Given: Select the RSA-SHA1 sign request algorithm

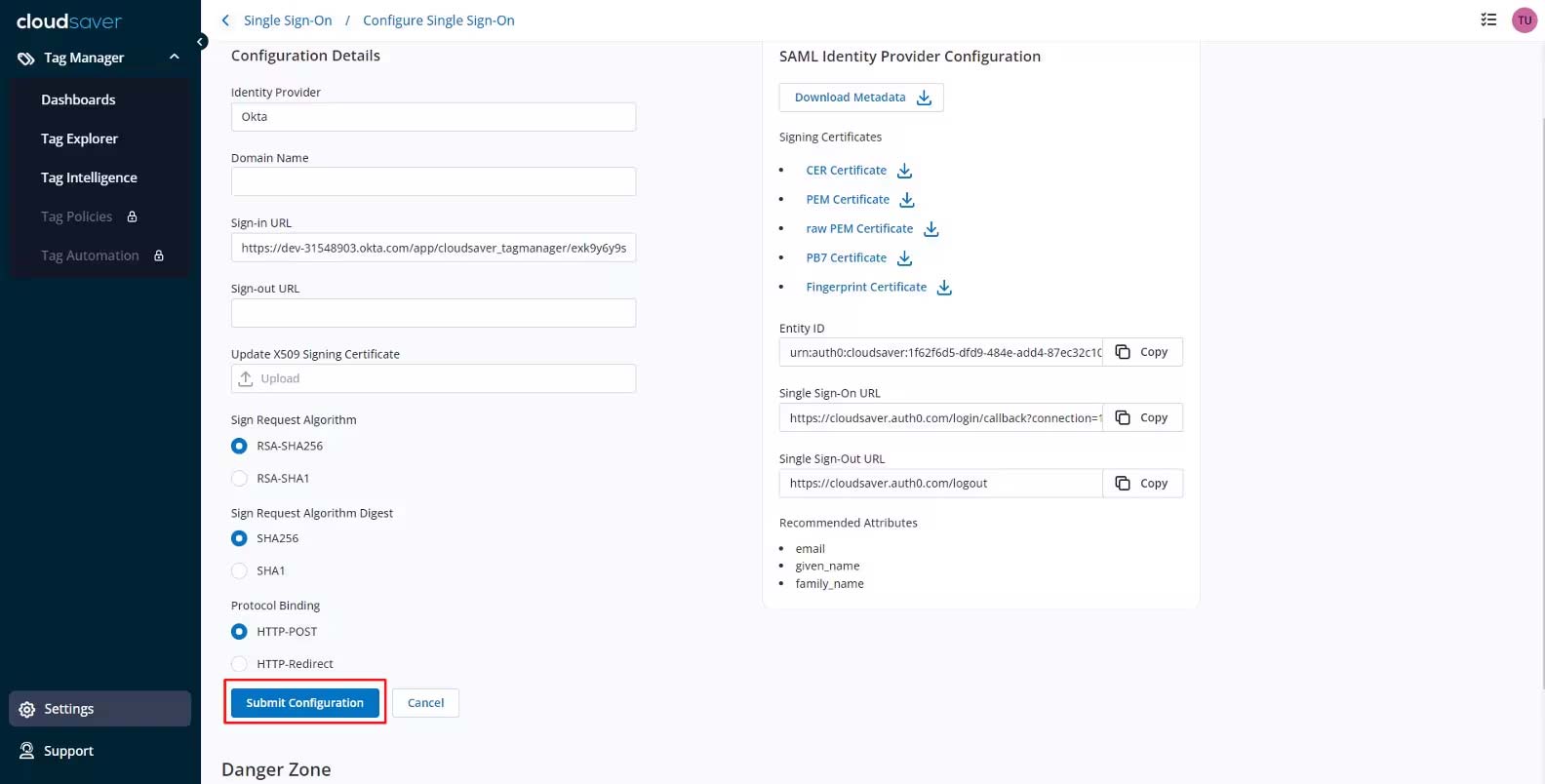Looking at the screenshot, I should (239, 479).
